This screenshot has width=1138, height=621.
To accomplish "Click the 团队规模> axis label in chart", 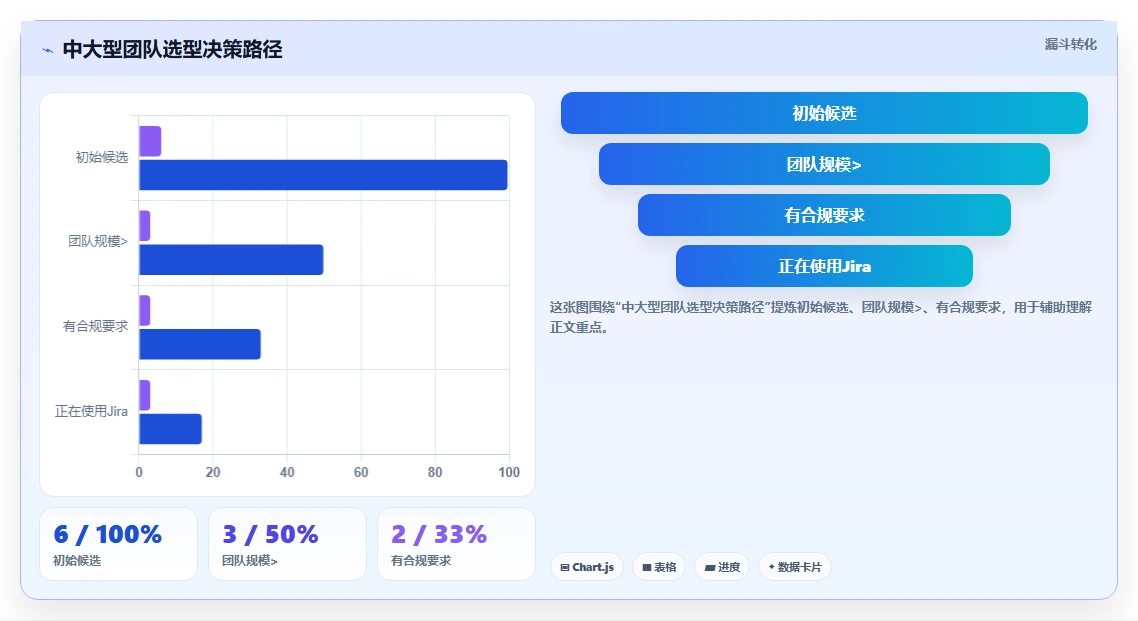I will (x=98, y=242).
